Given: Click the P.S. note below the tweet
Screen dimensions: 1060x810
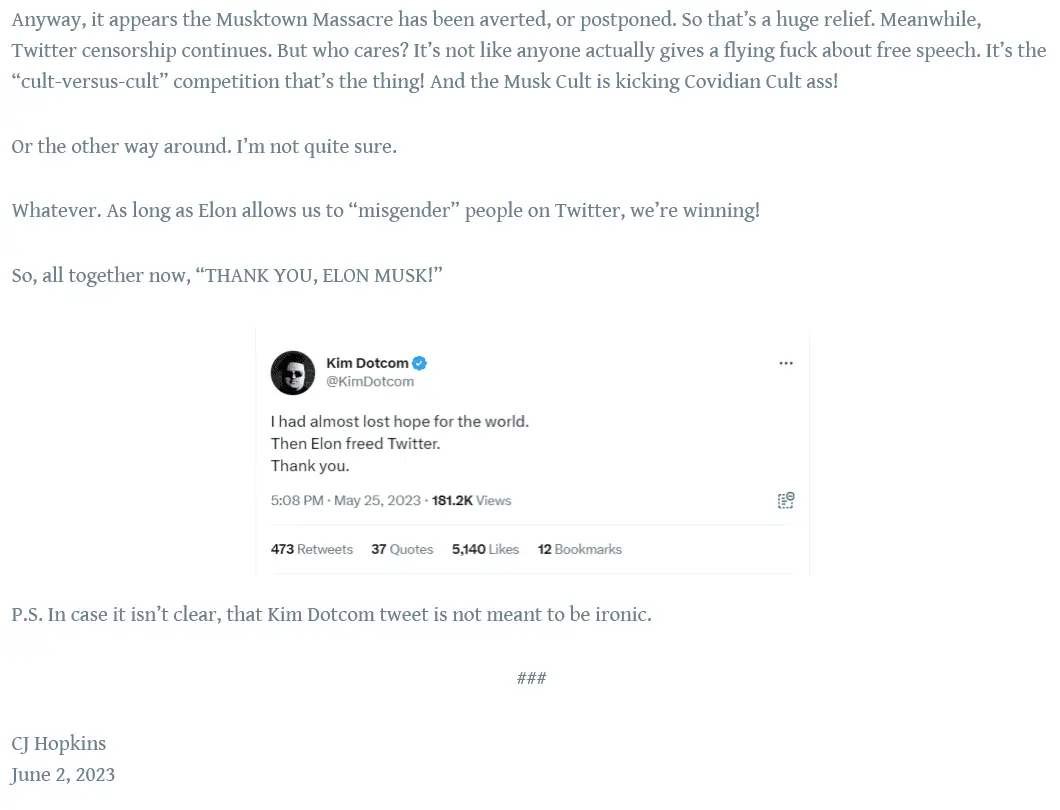Looking at the screenshot, I should point(331,614).
